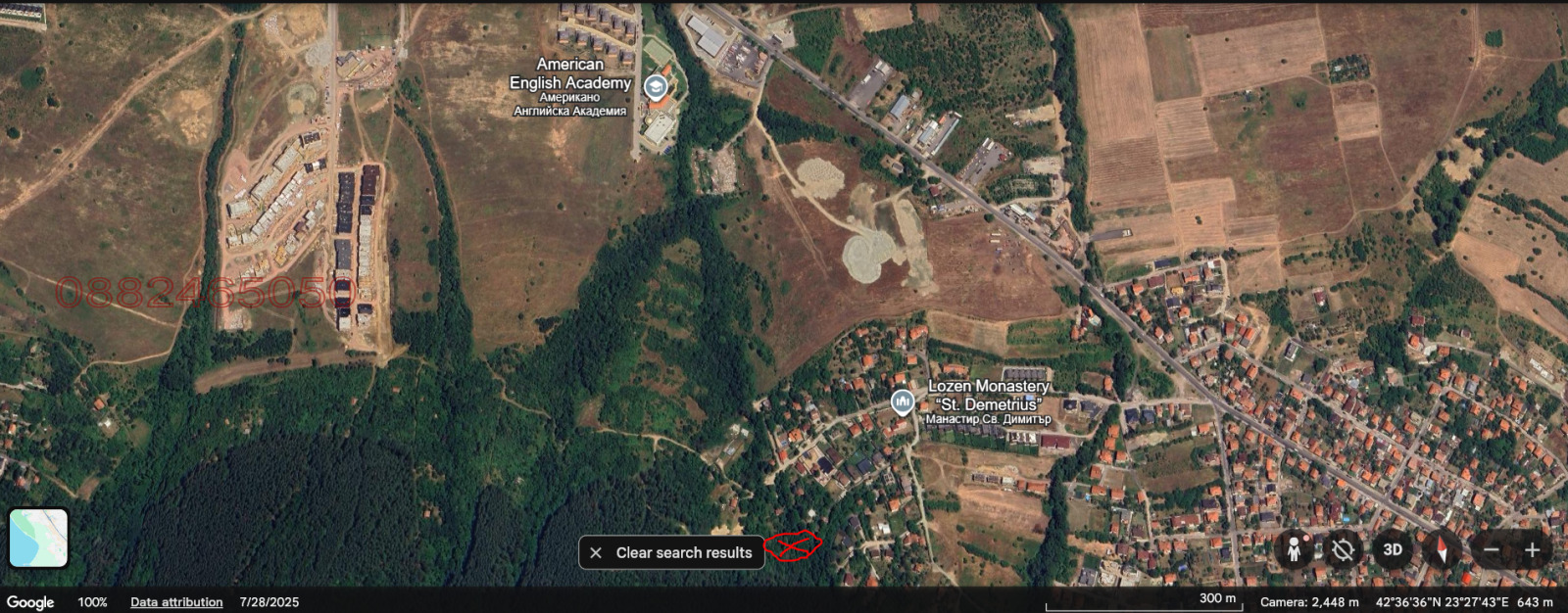Click the camera altitude readout
Viewport: 1568px width, 613px height.
pyautogui.click(x=1309, y=602)
